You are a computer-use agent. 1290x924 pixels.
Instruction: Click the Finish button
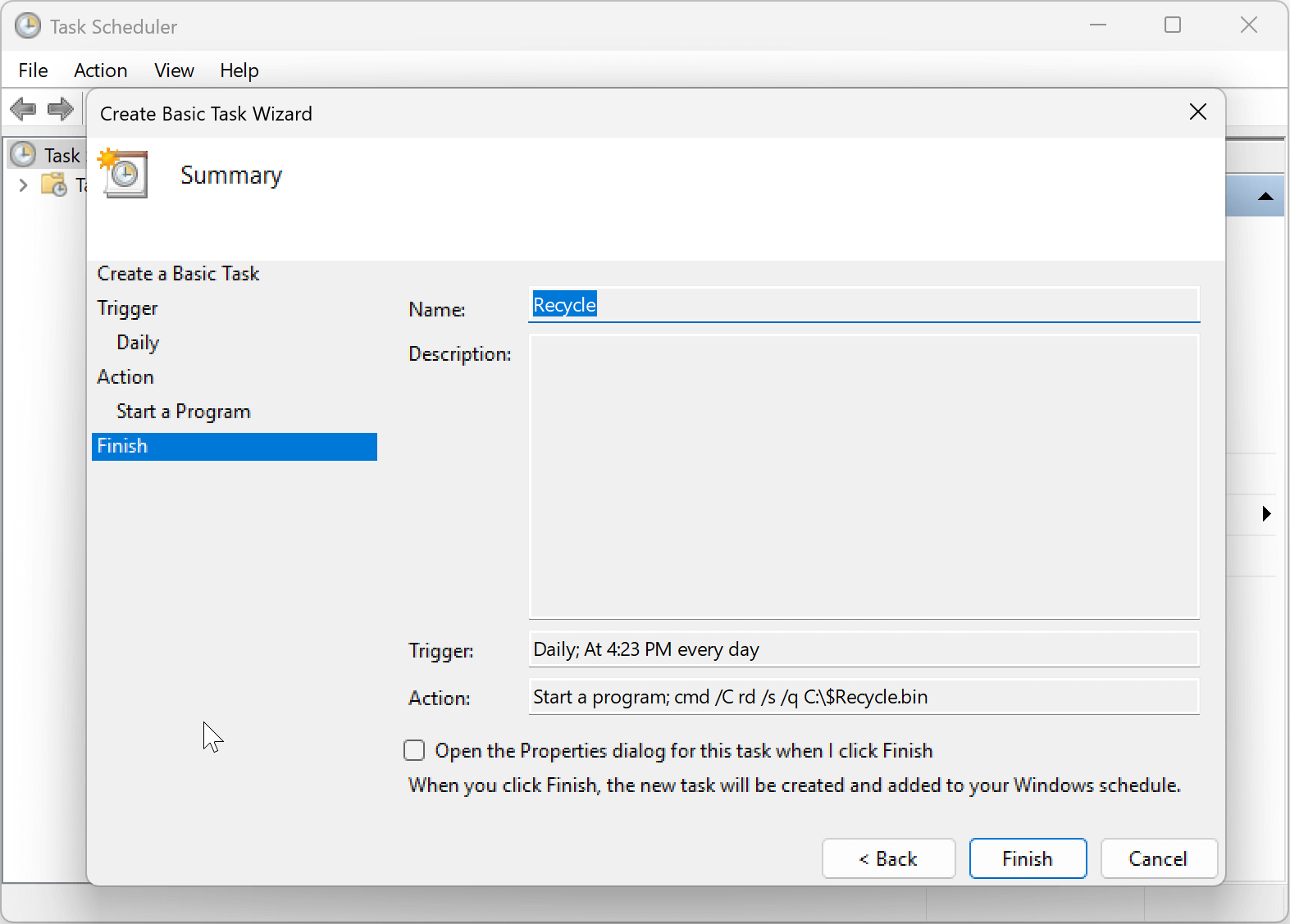tap(1028, 858)
